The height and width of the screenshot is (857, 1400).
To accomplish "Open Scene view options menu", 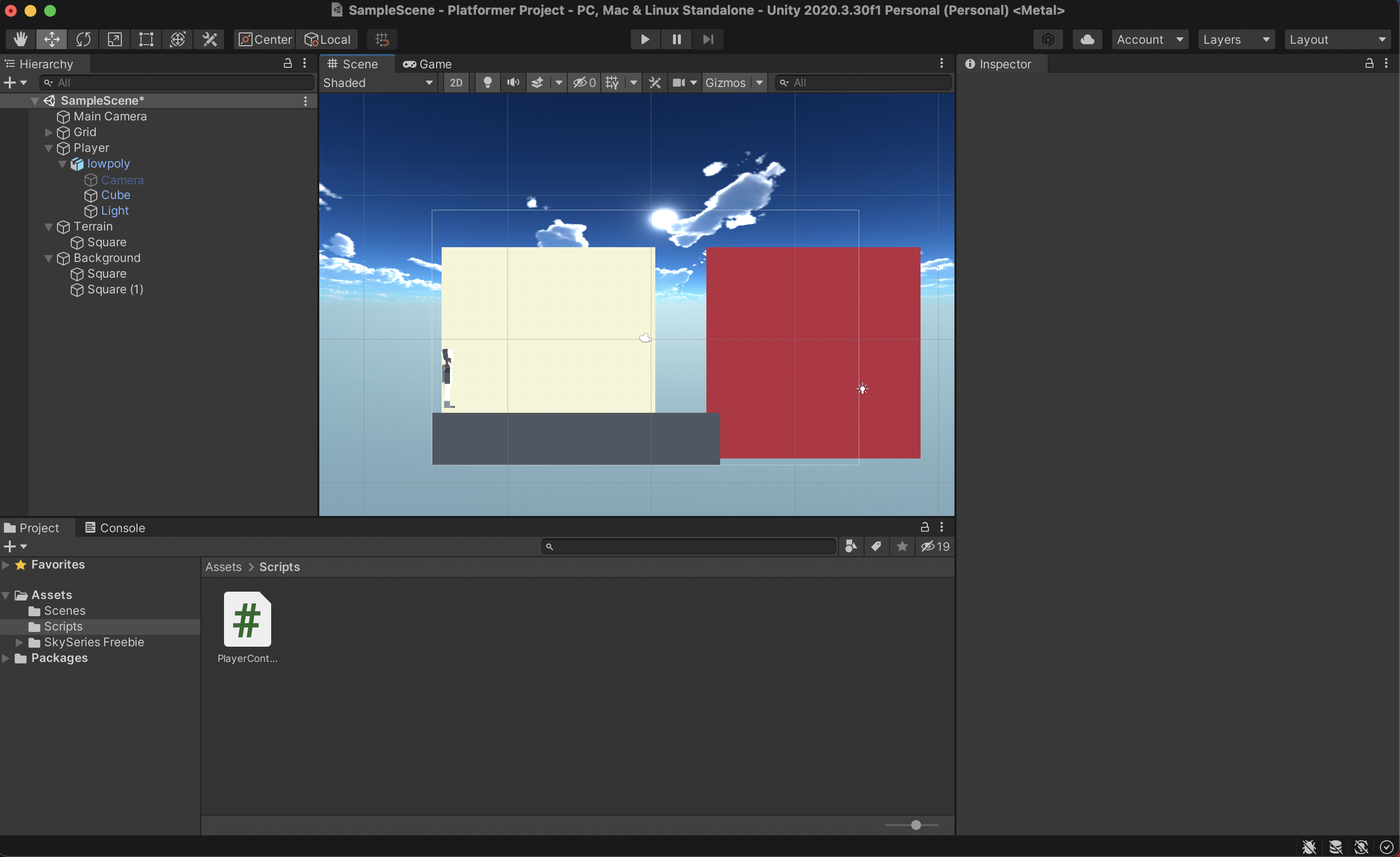I will coord(942,64).
